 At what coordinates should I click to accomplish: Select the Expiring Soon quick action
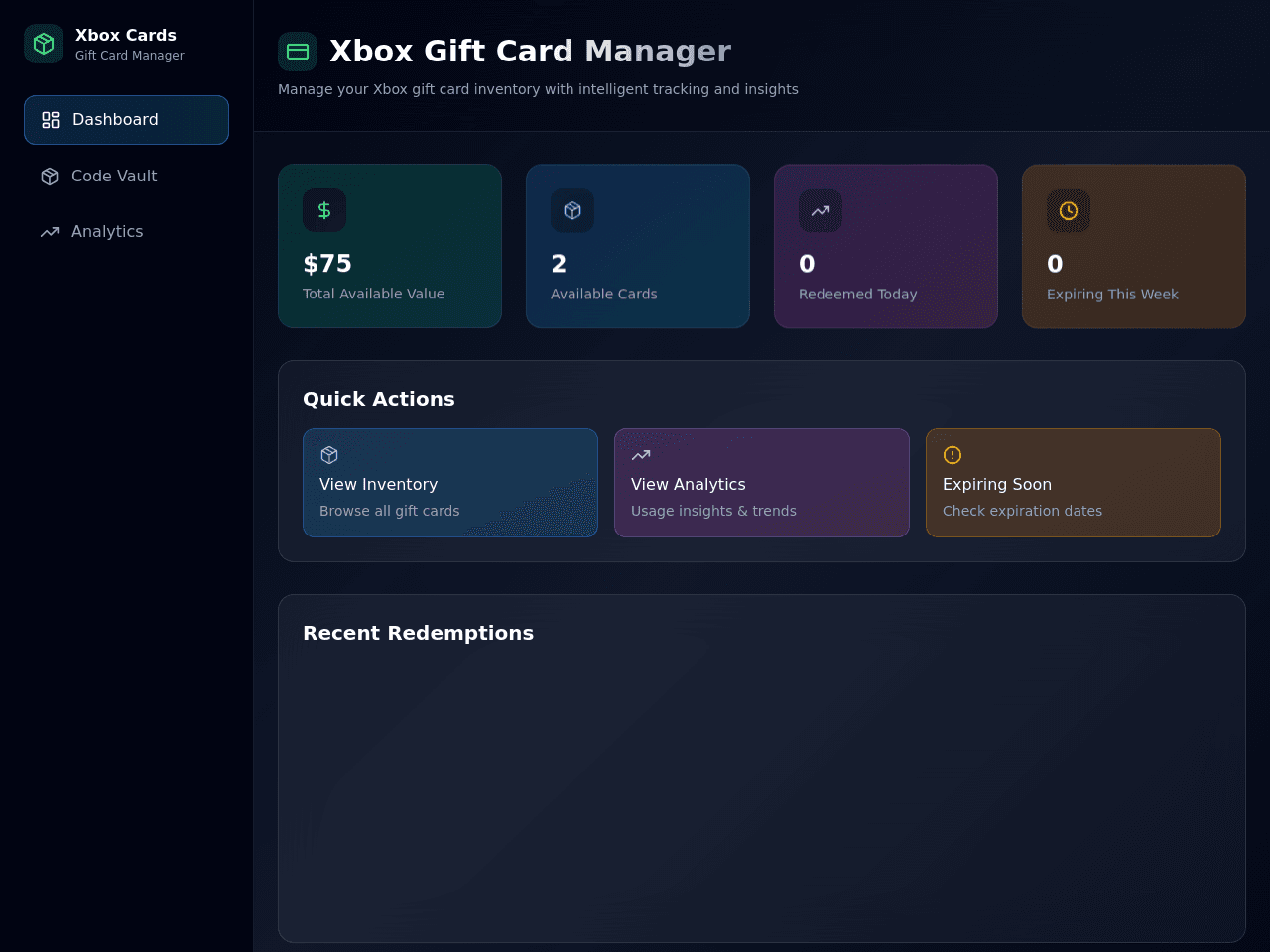coord(1074,483)
